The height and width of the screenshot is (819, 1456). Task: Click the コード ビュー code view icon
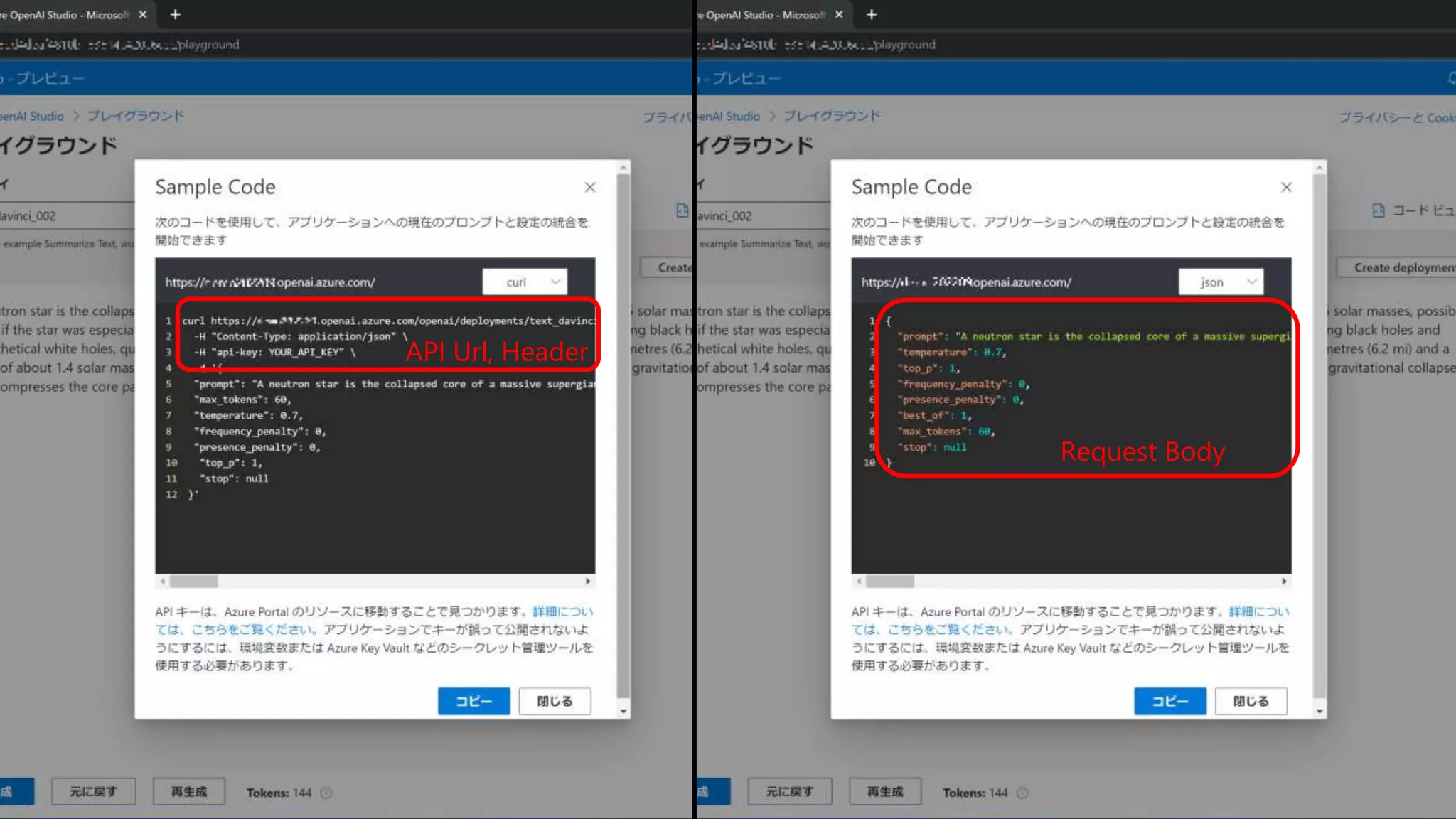click(1379, 210)
